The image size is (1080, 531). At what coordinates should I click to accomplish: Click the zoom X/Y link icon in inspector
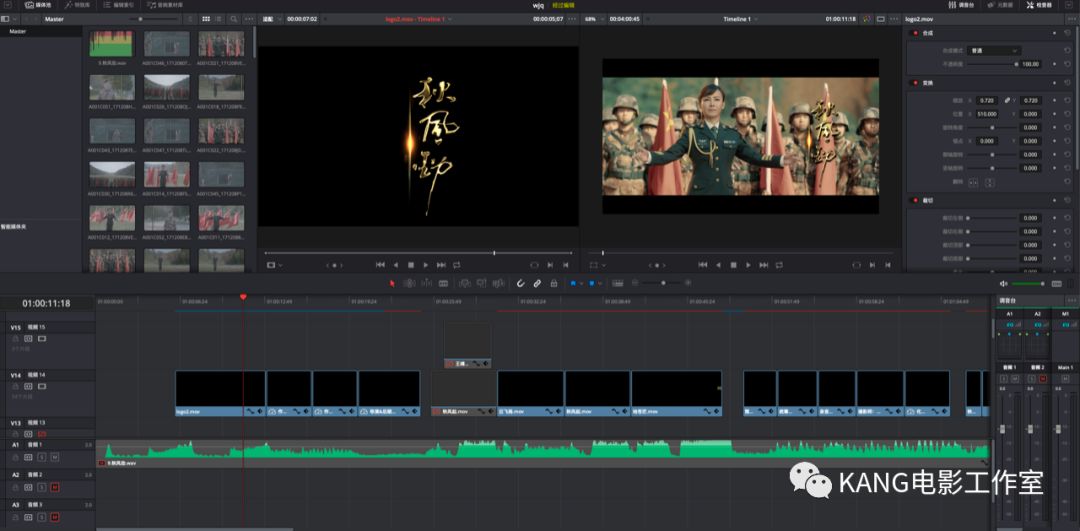1008,101
